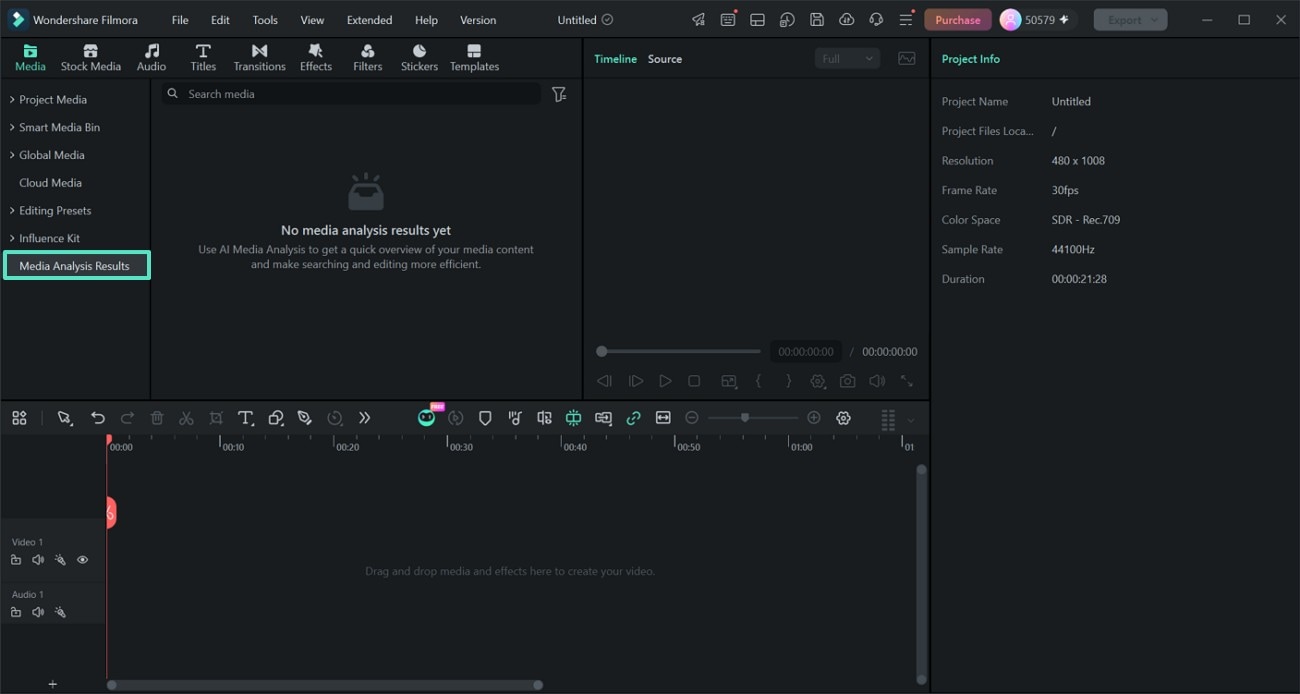Add a new track with plus button

coord(53,685)
